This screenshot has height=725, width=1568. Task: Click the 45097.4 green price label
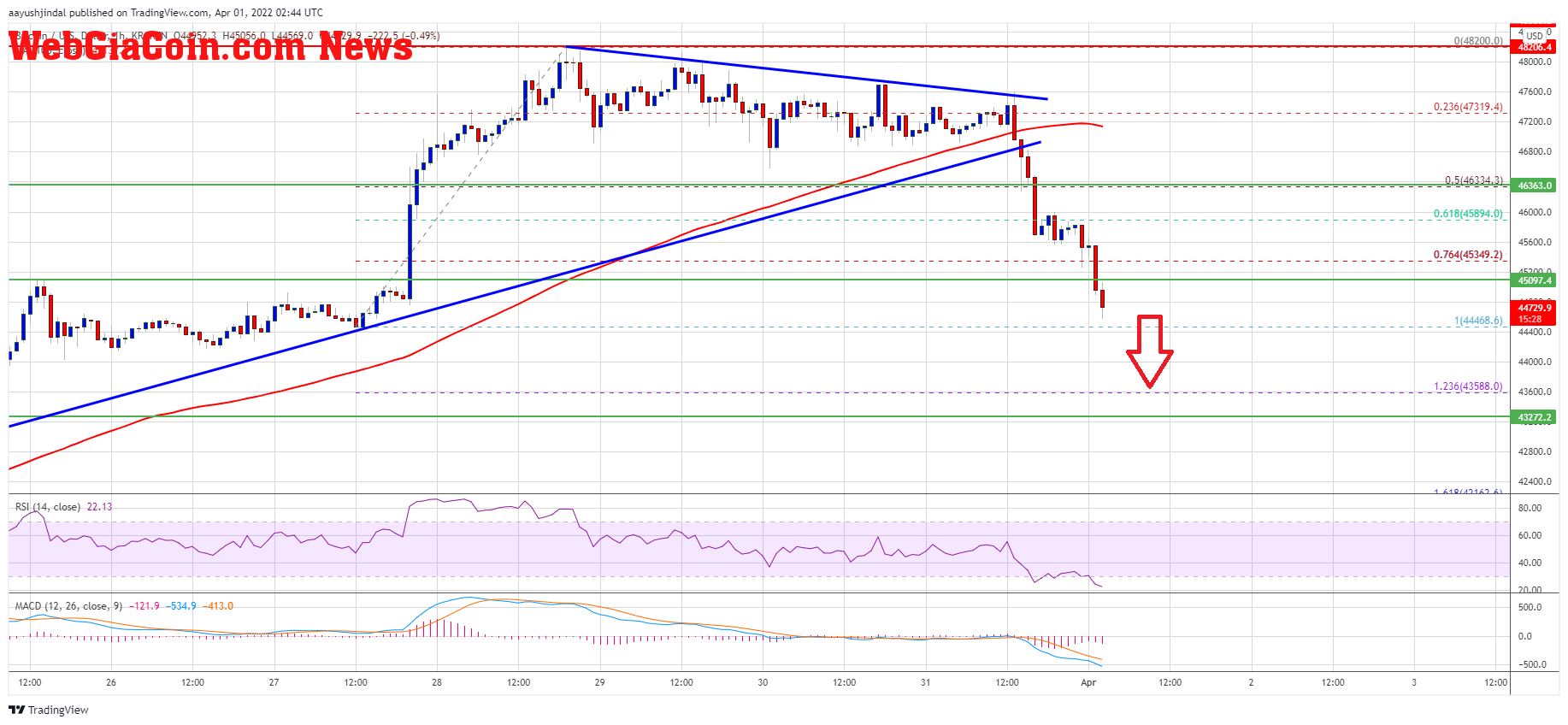pyautogui.click(x=1535, y=280)
